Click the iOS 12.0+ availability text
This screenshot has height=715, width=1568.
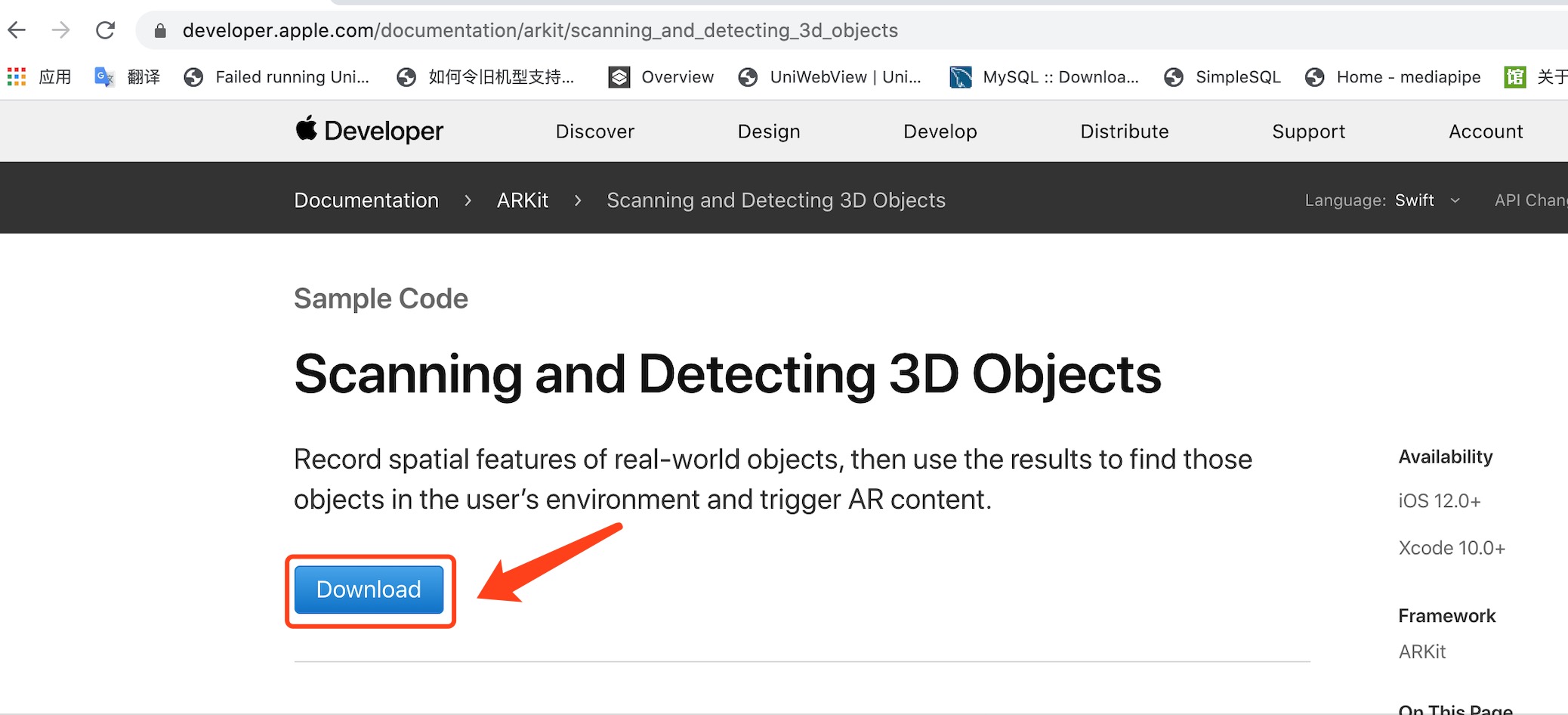point(1440,501)
